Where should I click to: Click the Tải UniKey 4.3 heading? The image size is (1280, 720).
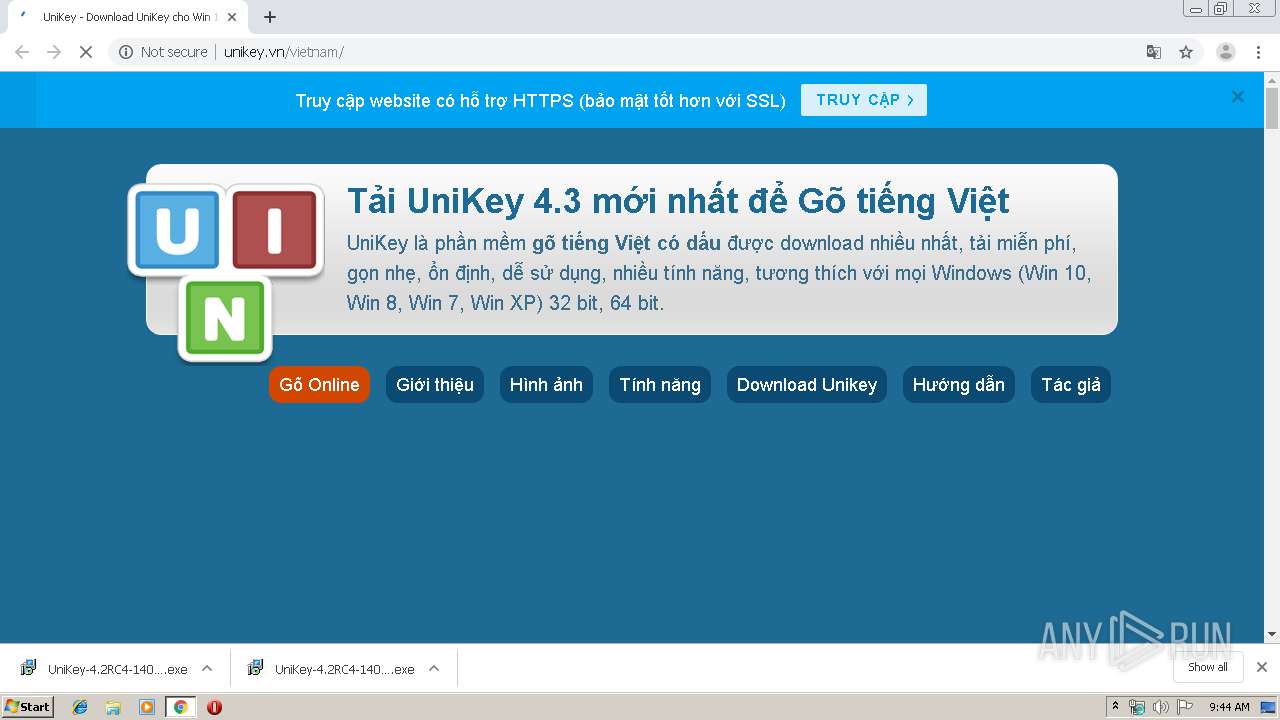pyautogui.click(x=678, y=201)
